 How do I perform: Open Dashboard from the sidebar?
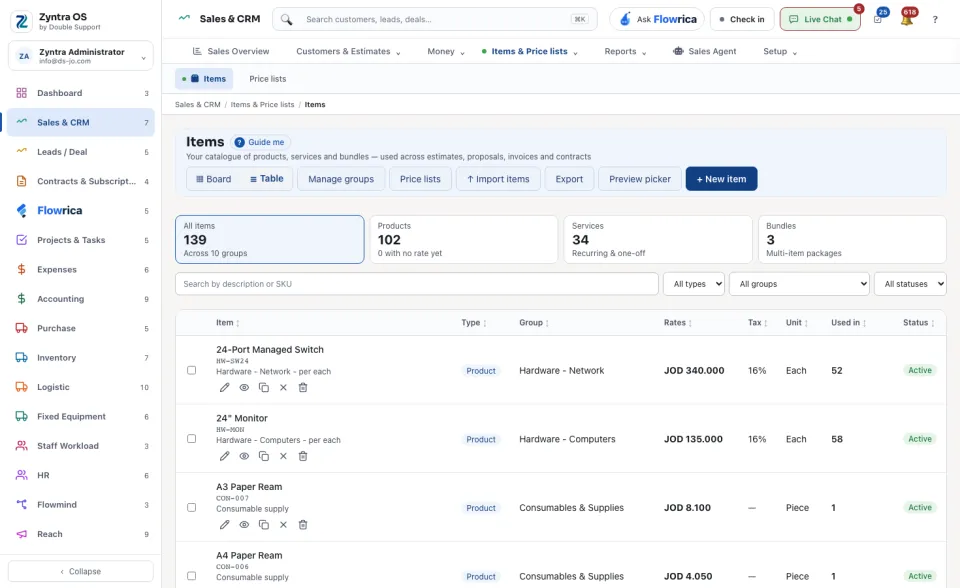coord(81,93)
